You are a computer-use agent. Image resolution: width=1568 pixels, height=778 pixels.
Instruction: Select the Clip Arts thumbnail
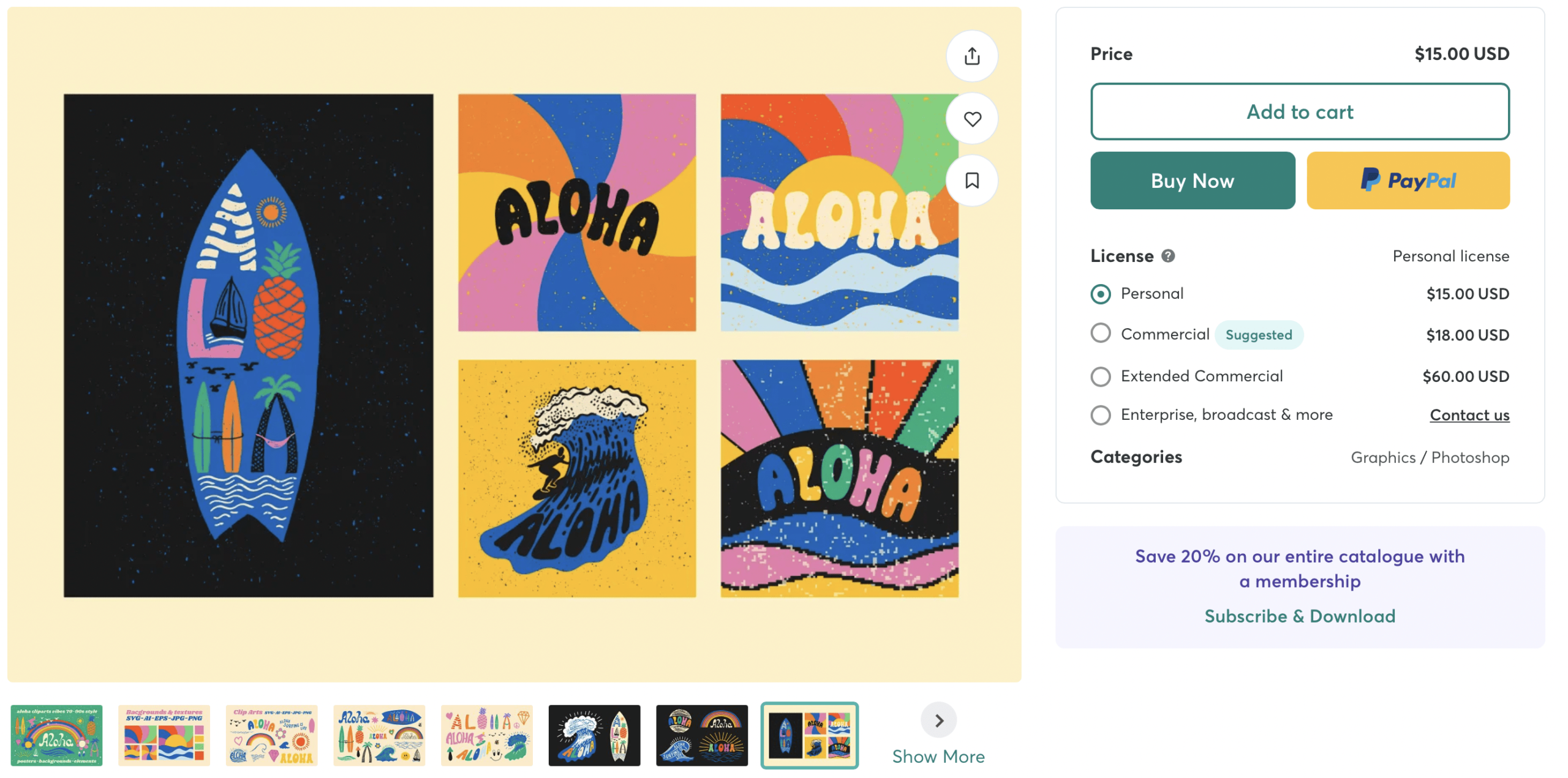point(271,735)
